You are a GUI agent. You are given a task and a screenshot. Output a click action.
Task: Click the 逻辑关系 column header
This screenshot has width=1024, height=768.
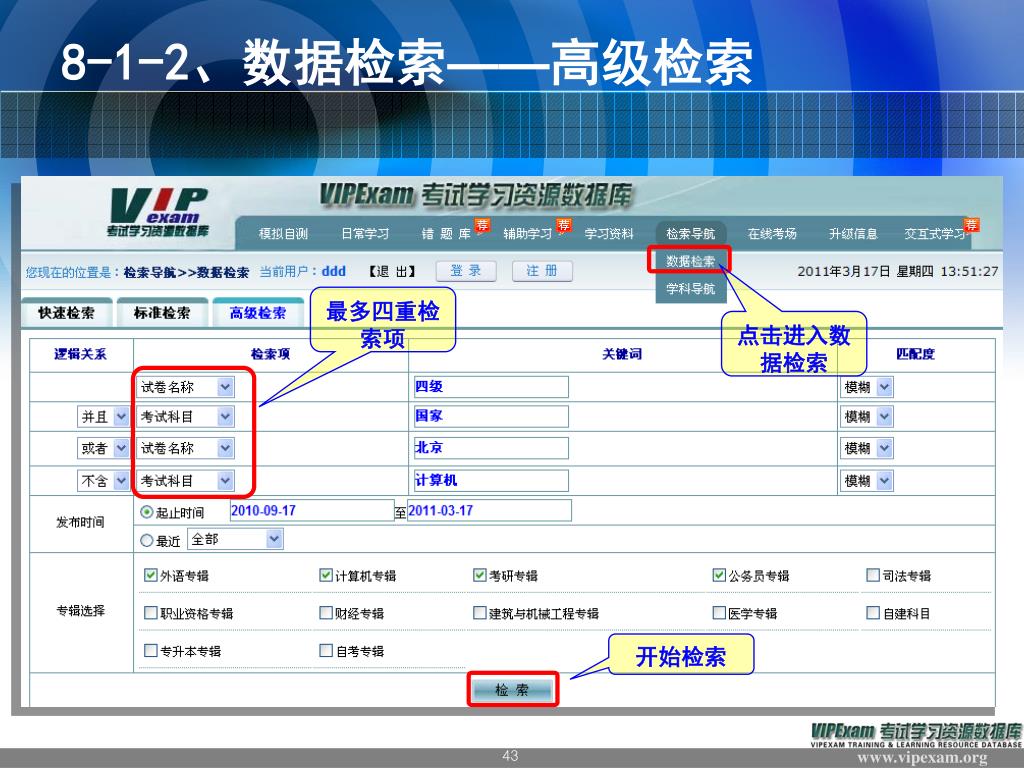[80, 354]
